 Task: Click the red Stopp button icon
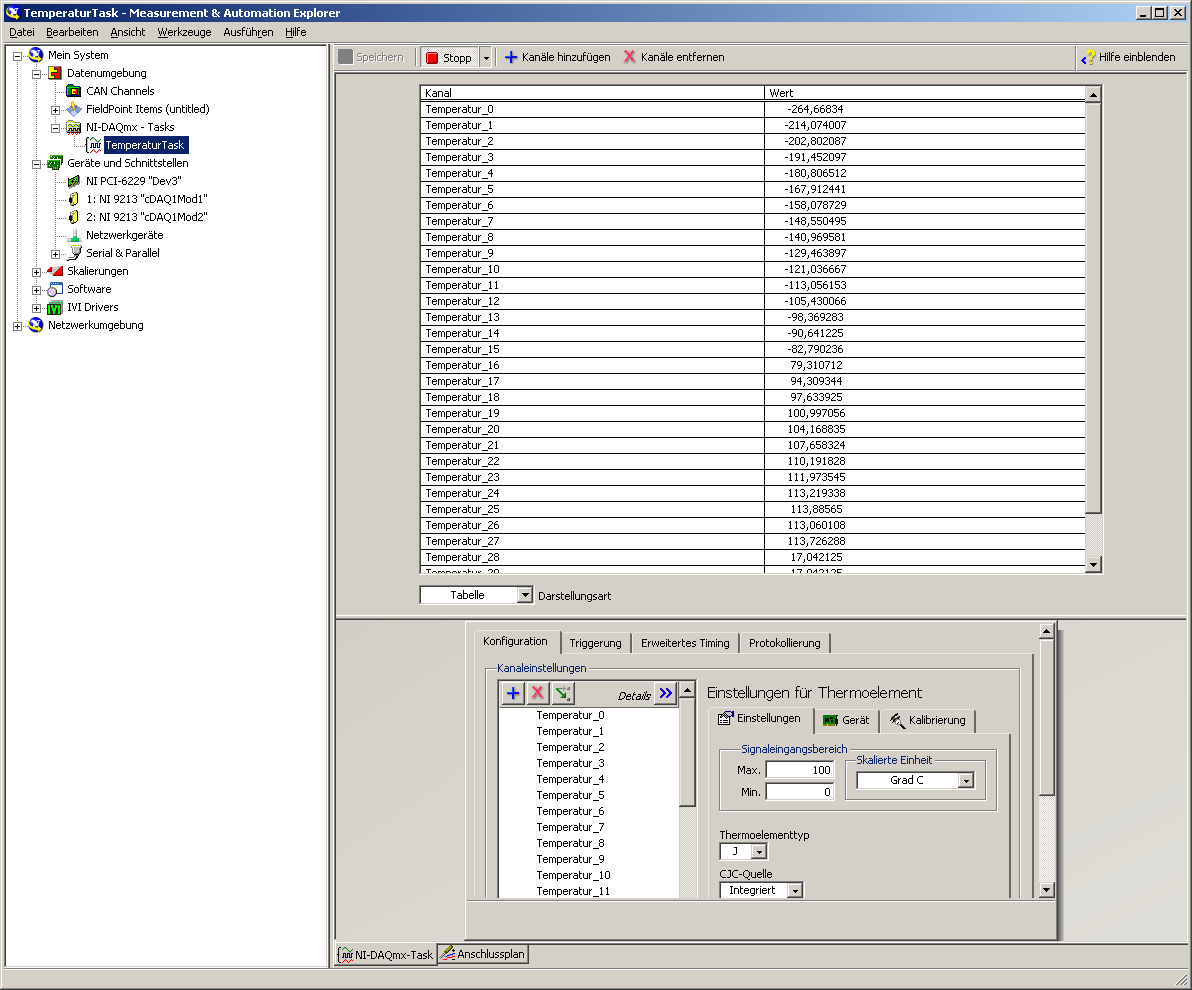pyautogui.click(x=433, y=58)
